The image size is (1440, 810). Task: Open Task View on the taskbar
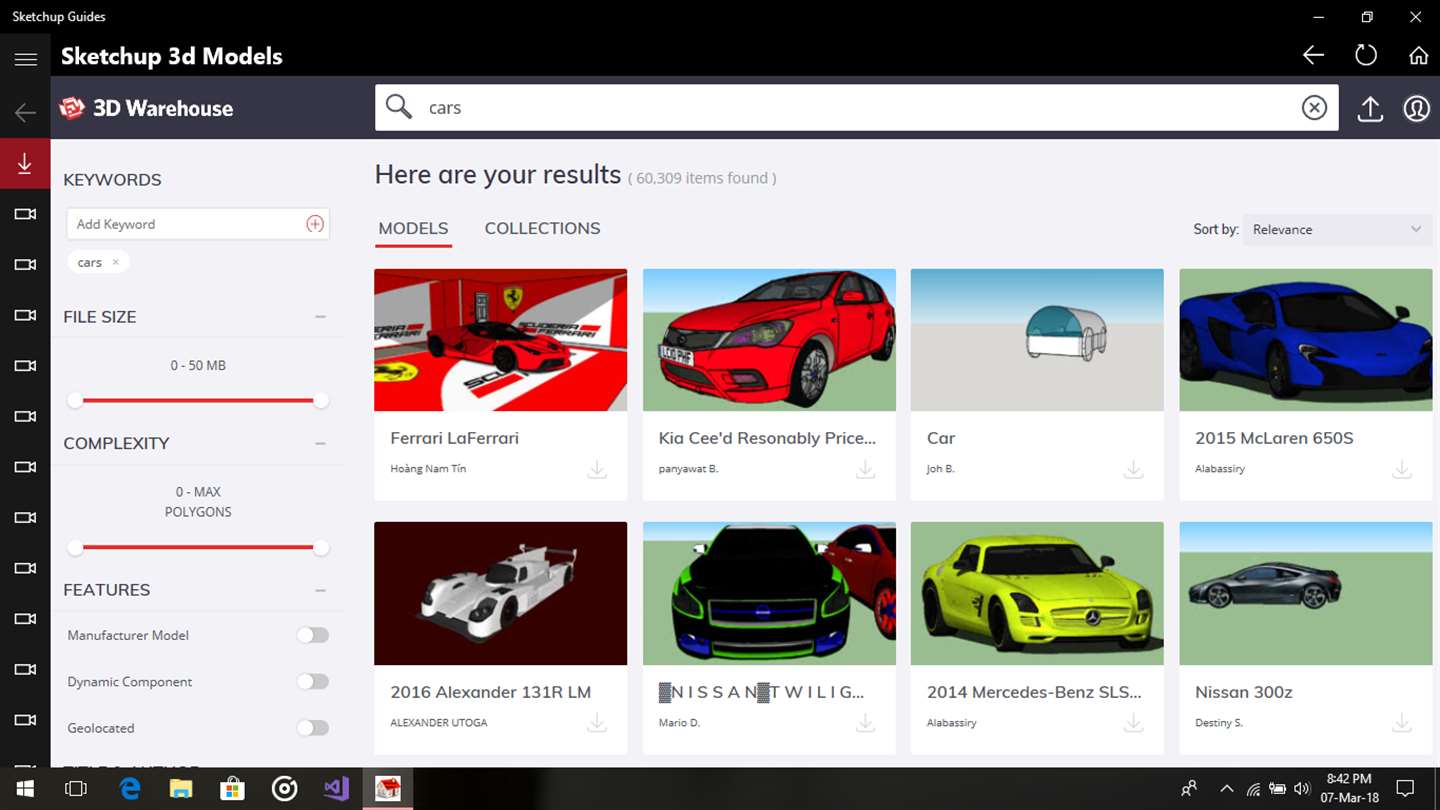(76, 789)
